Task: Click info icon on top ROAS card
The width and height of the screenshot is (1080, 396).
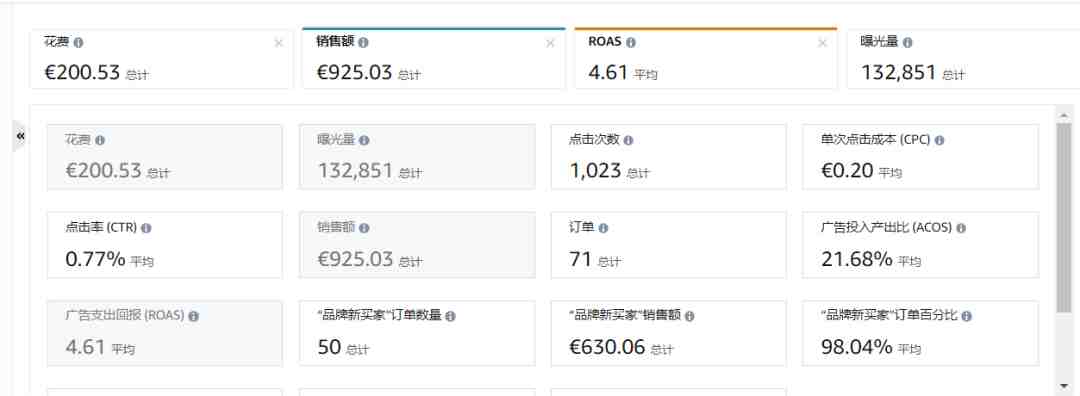Action: coord(631,42)
